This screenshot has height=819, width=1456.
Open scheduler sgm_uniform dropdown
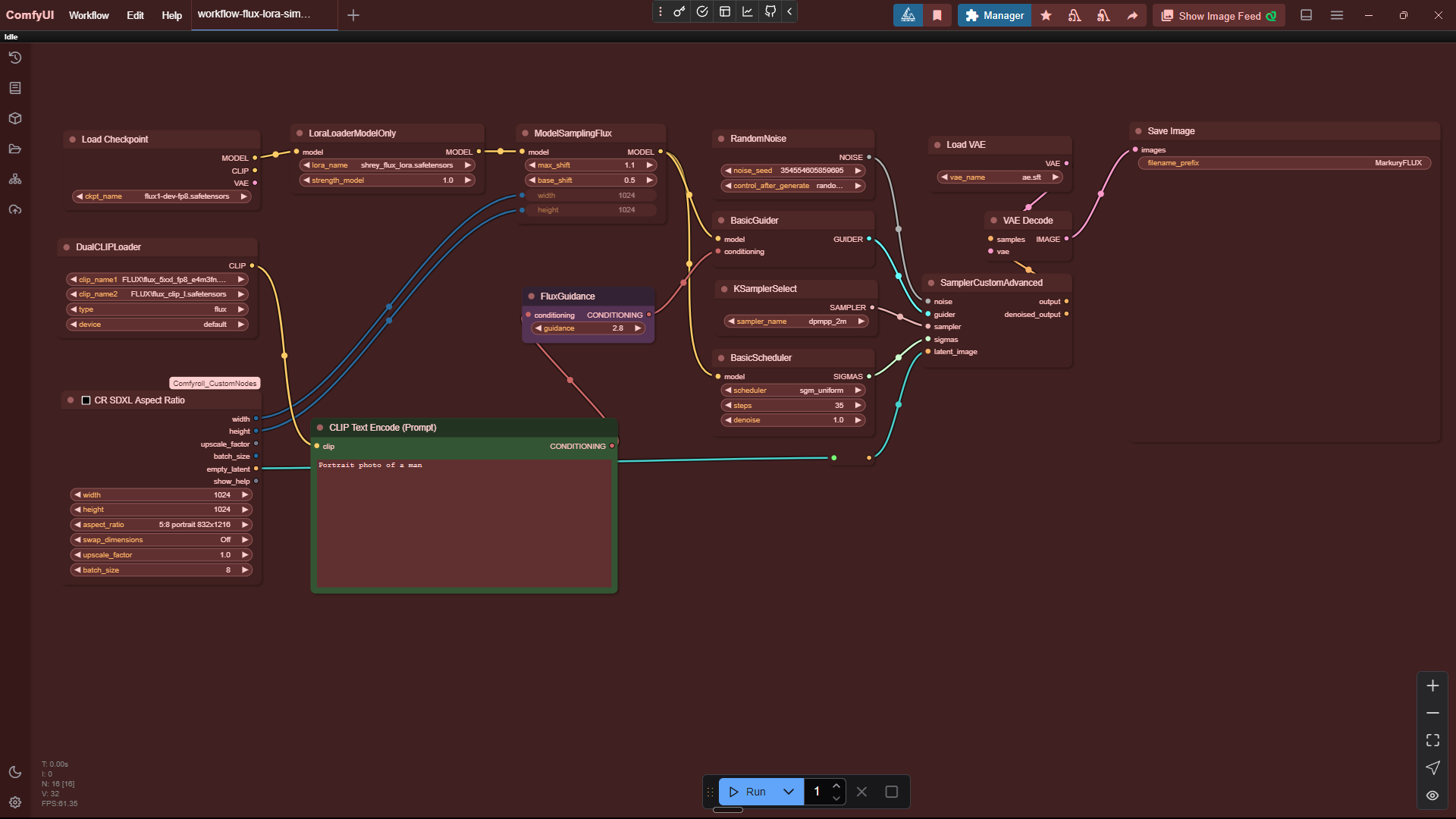pos(792,391)
